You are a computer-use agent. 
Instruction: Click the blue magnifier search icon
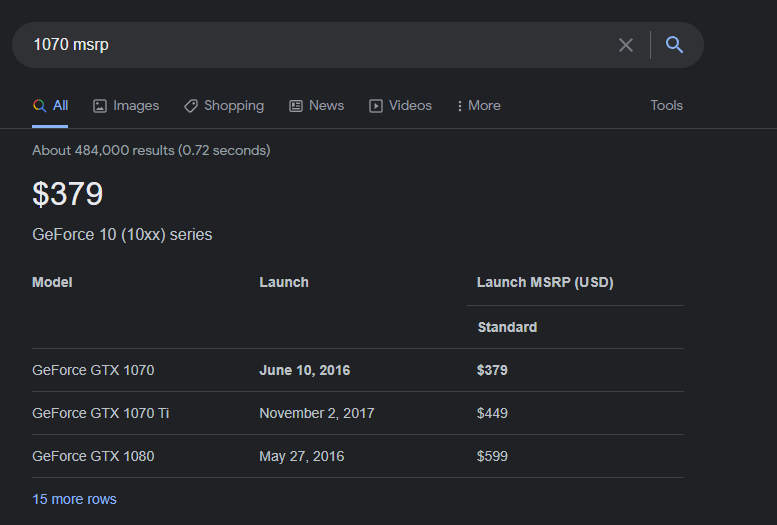point(674,45)
